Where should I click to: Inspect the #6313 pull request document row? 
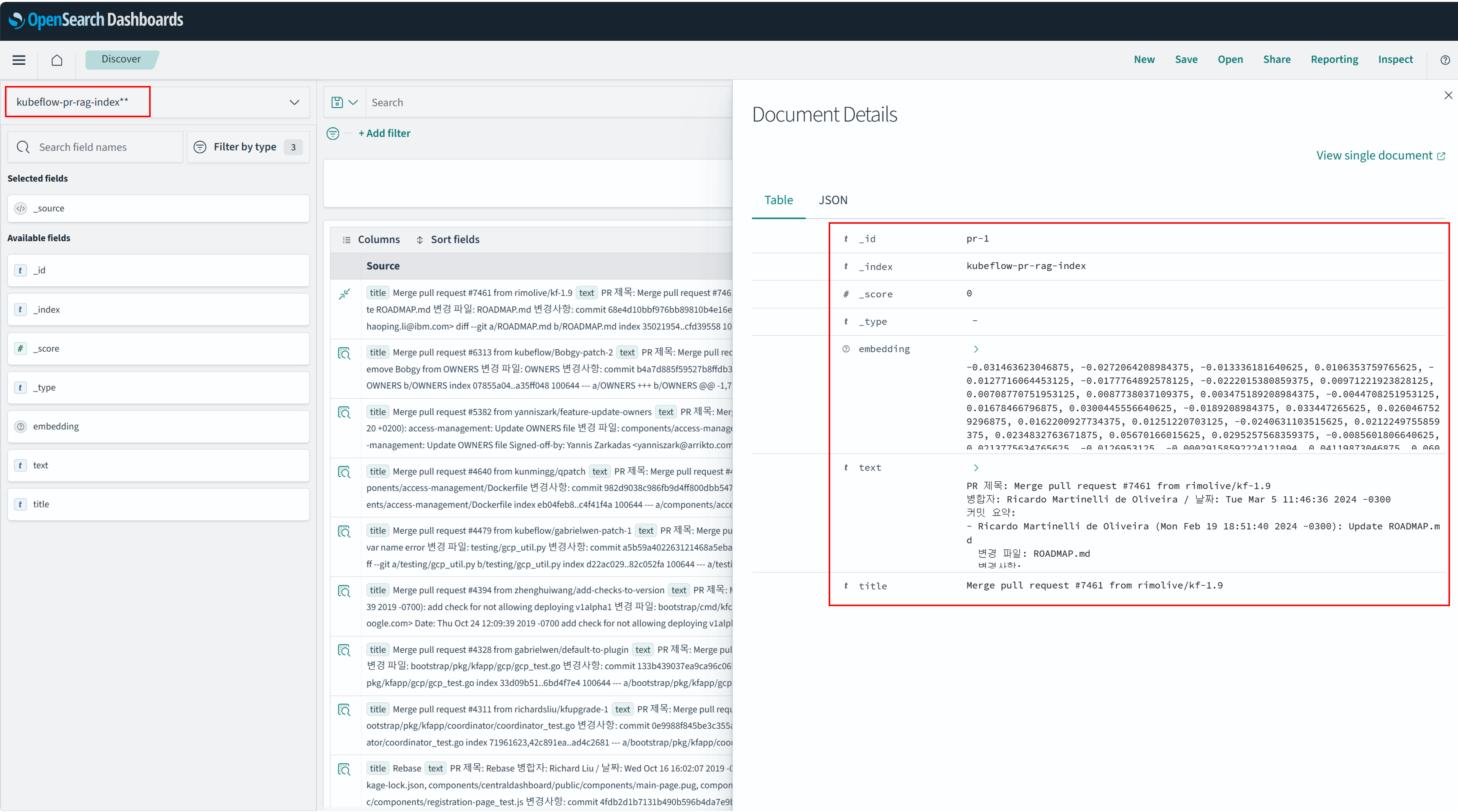tap(344, 353)
